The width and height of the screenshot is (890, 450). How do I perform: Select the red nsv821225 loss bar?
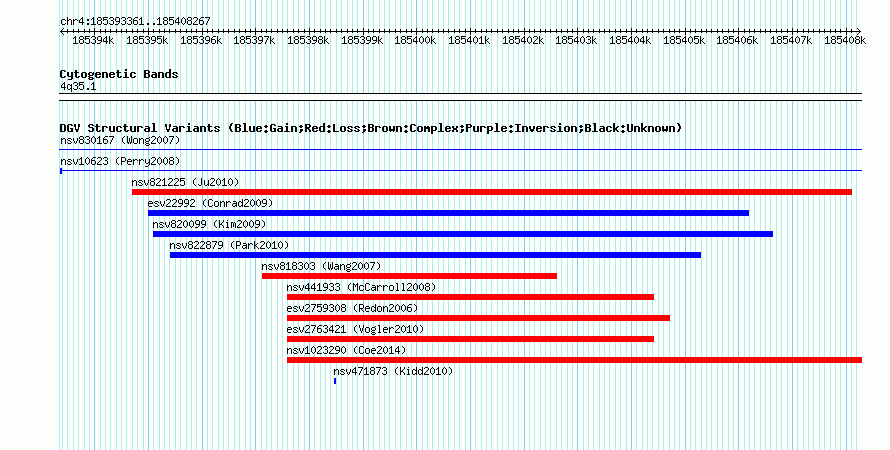pyautogui.click(x=492, y=192)
